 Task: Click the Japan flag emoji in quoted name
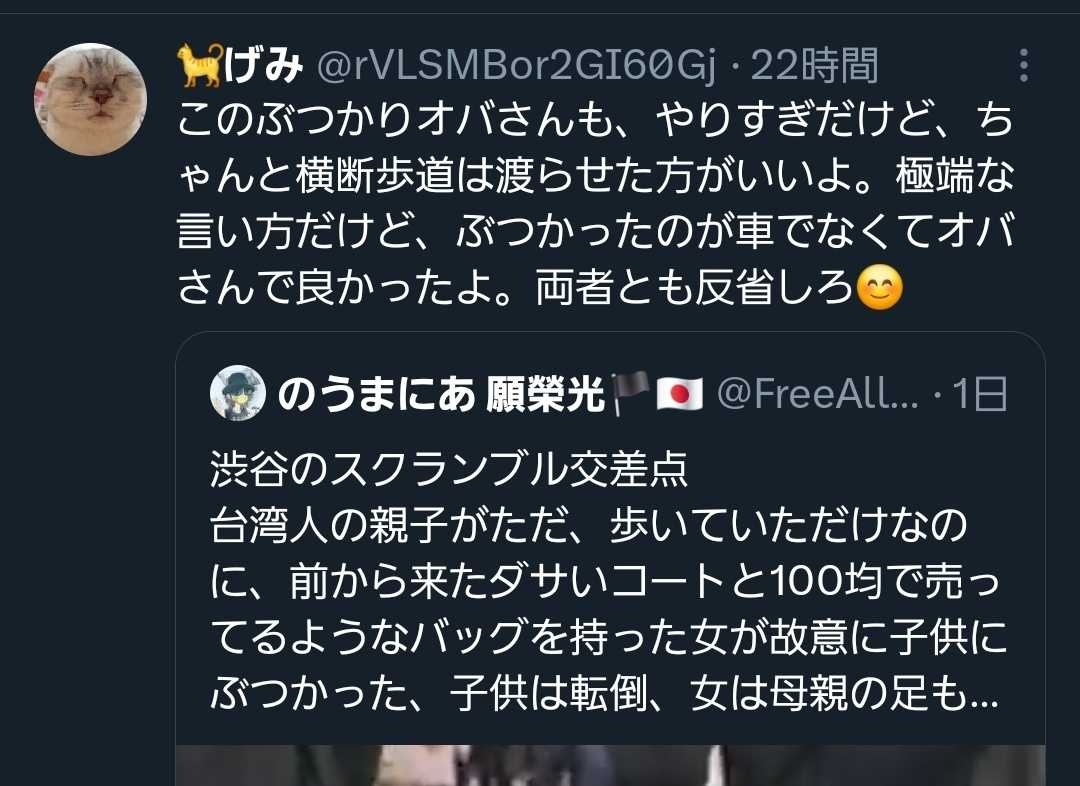(679, 394)
